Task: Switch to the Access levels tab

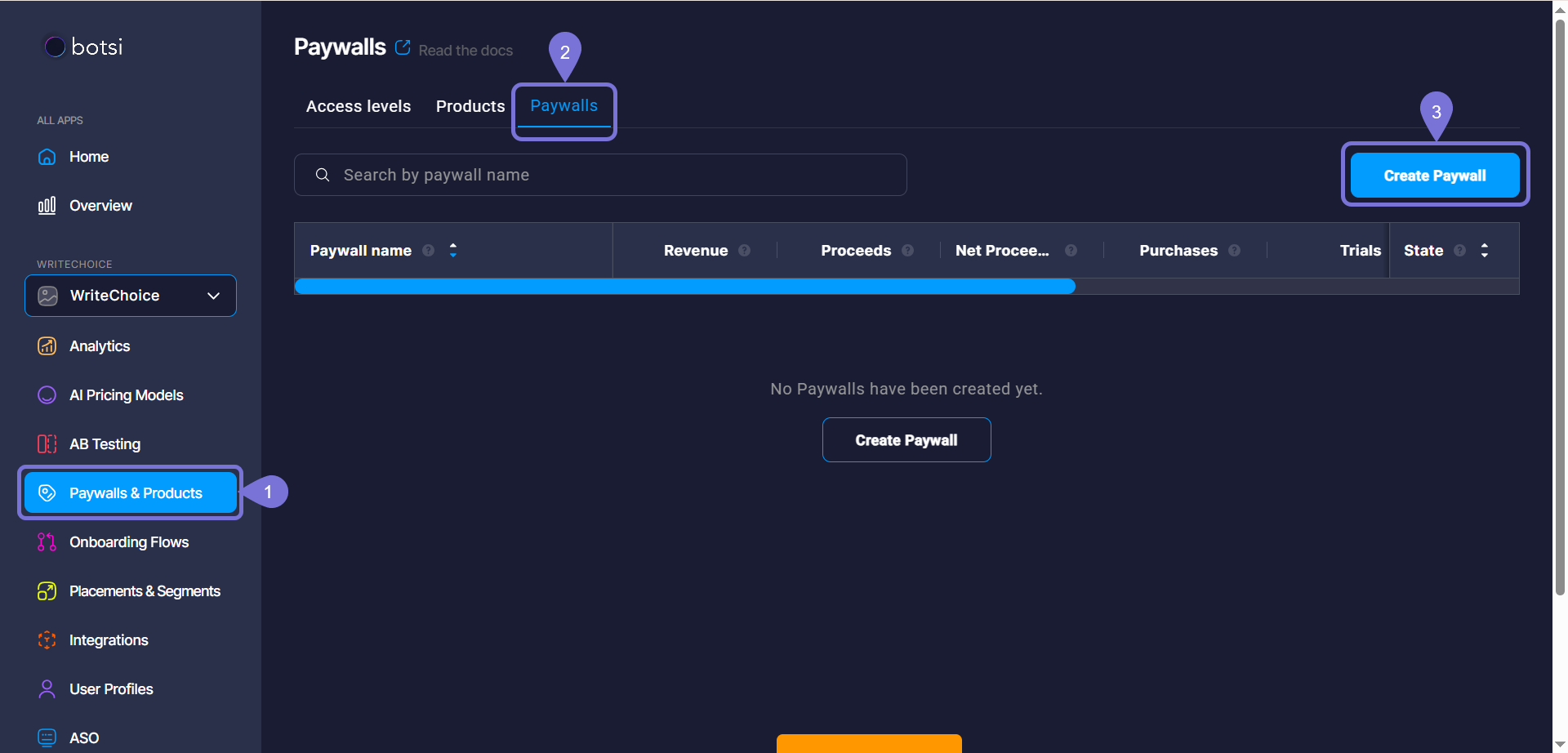Action: pos(359,106)
